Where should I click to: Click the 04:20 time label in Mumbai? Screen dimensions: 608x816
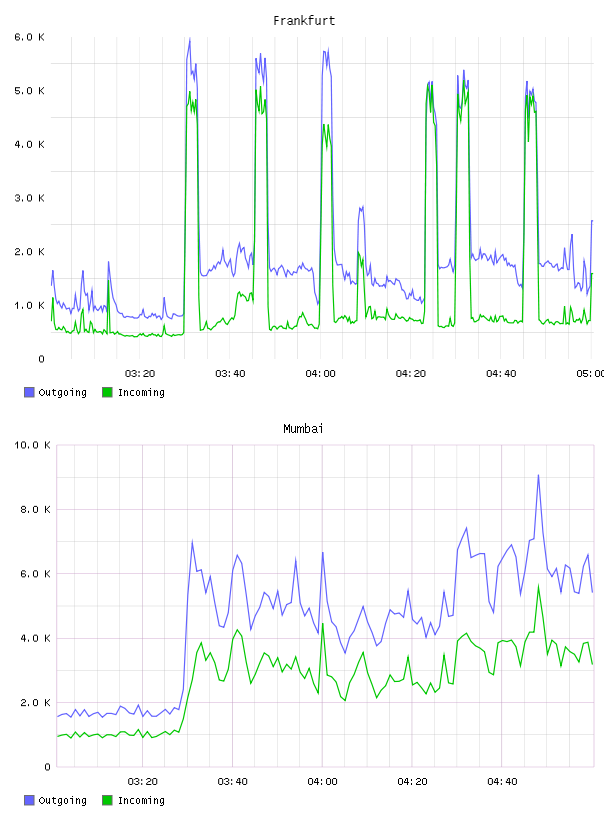(x=413, y=782)
